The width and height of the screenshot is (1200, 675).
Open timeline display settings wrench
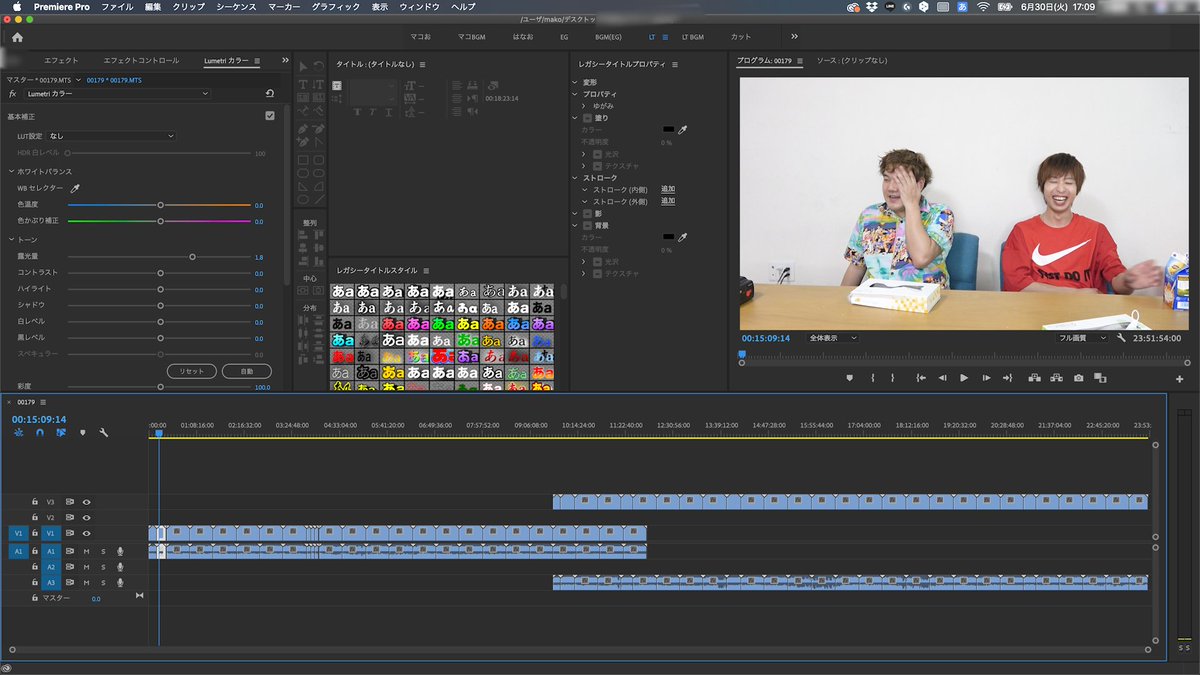pos(103,433)
